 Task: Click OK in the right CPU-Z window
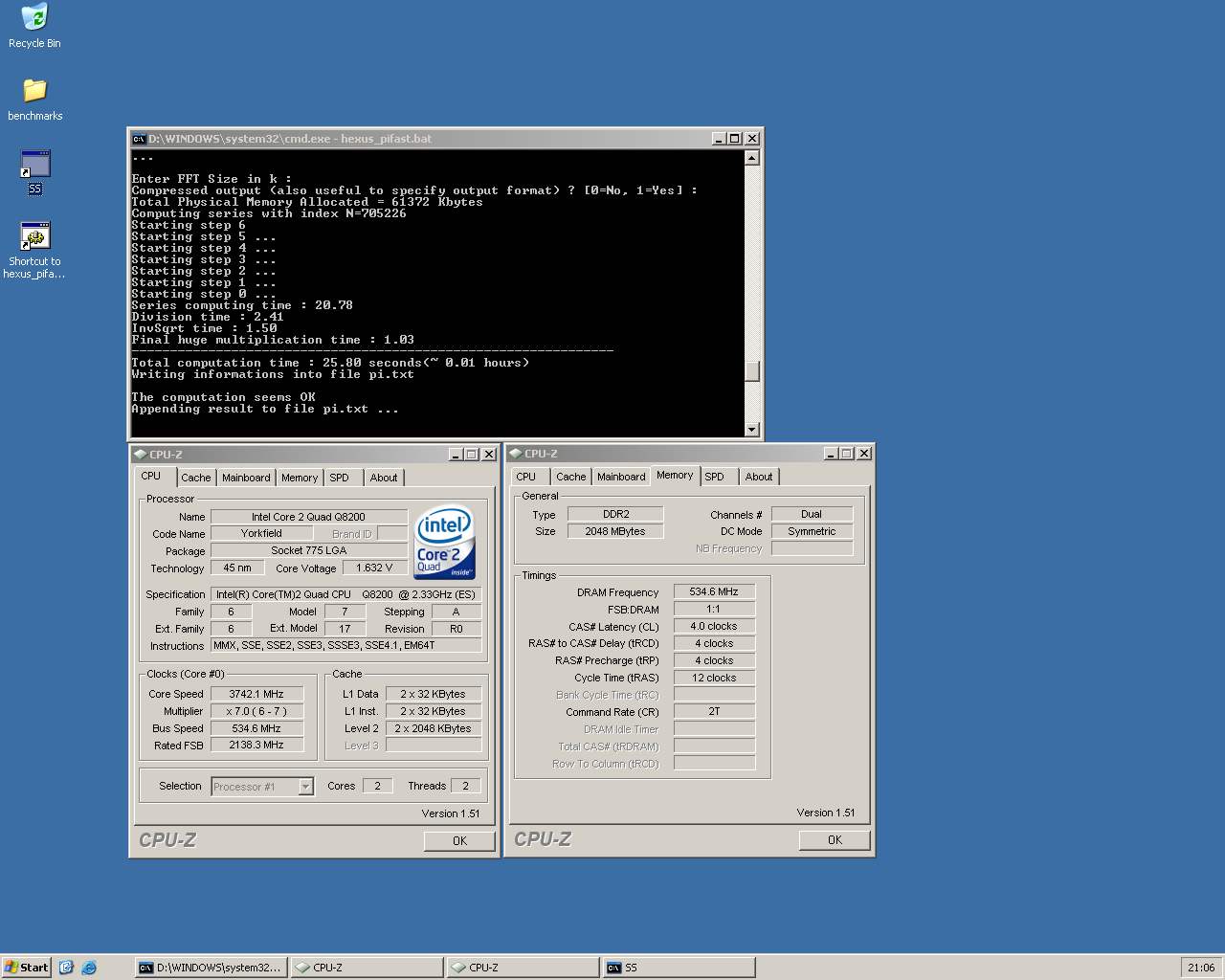tap(835, 840)
